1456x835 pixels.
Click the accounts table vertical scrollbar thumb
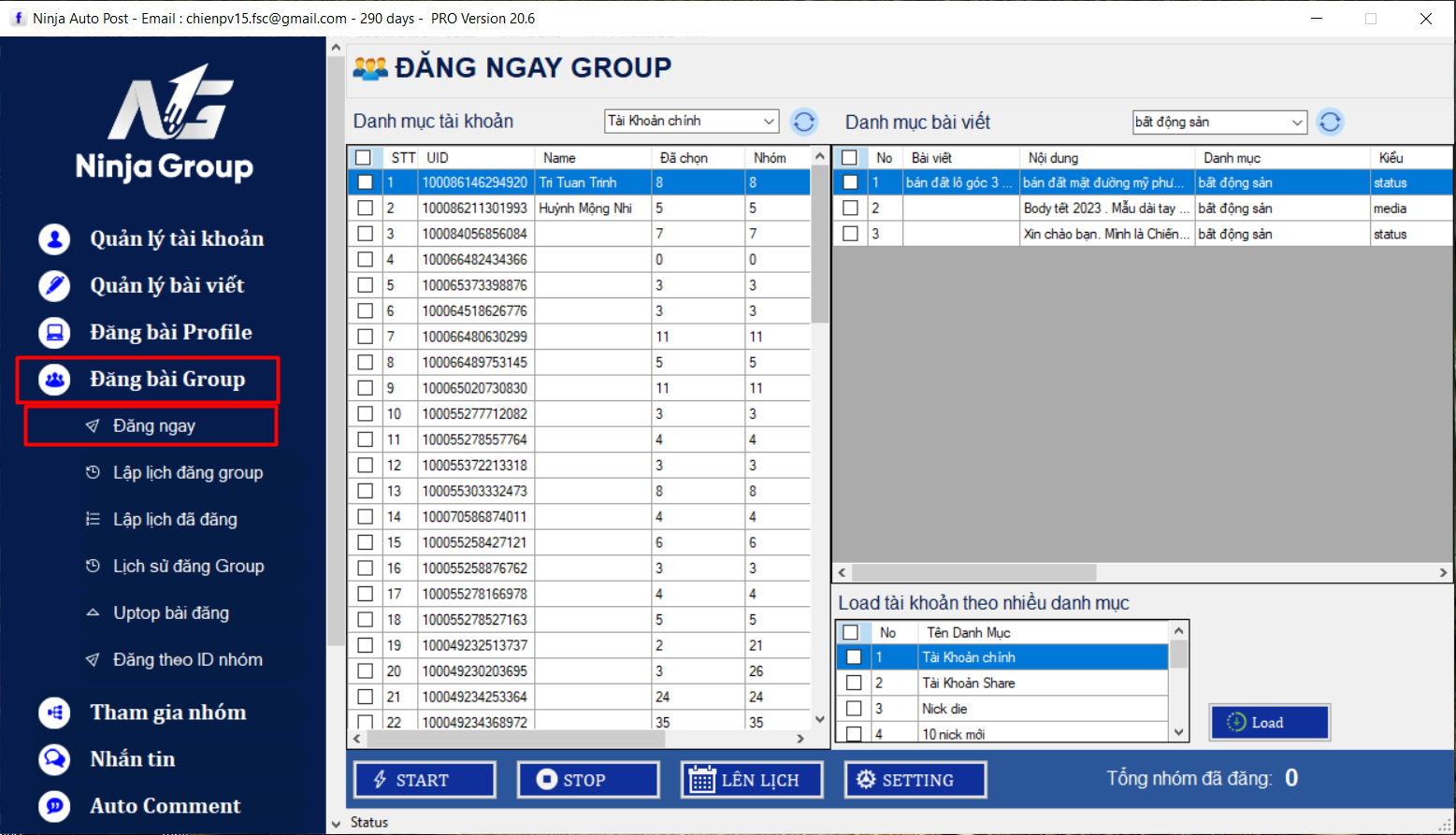click(x=820, y=245)
